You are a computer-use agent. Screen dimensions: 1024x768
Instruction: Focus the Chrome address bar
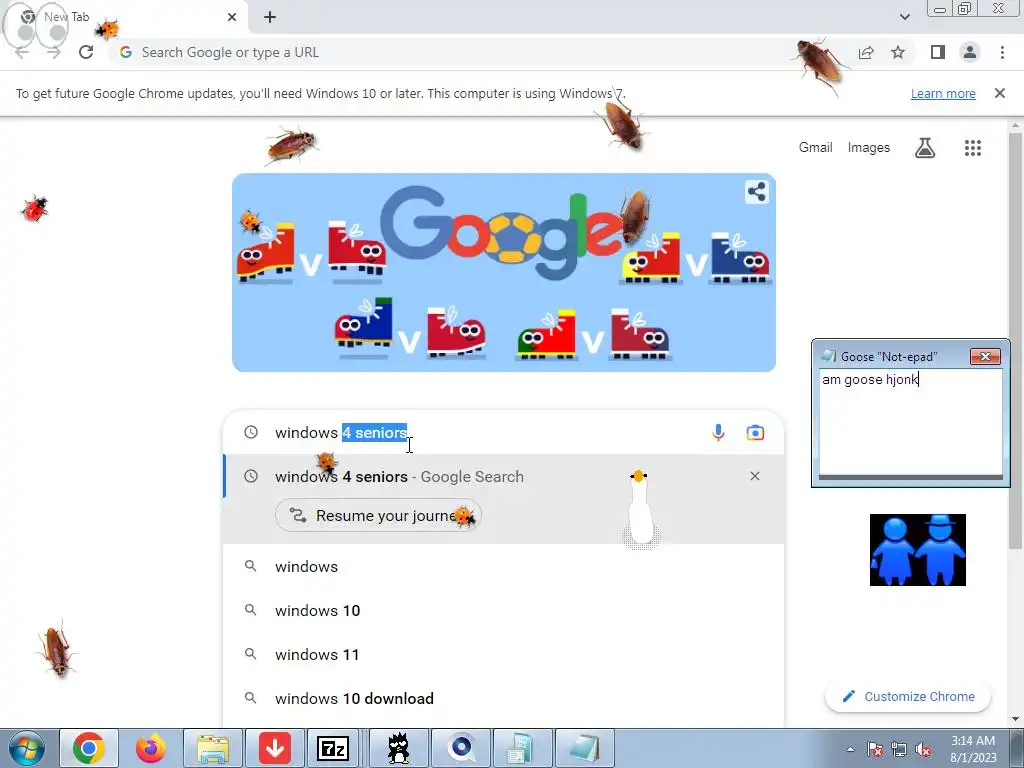click(x=483, y=52)
